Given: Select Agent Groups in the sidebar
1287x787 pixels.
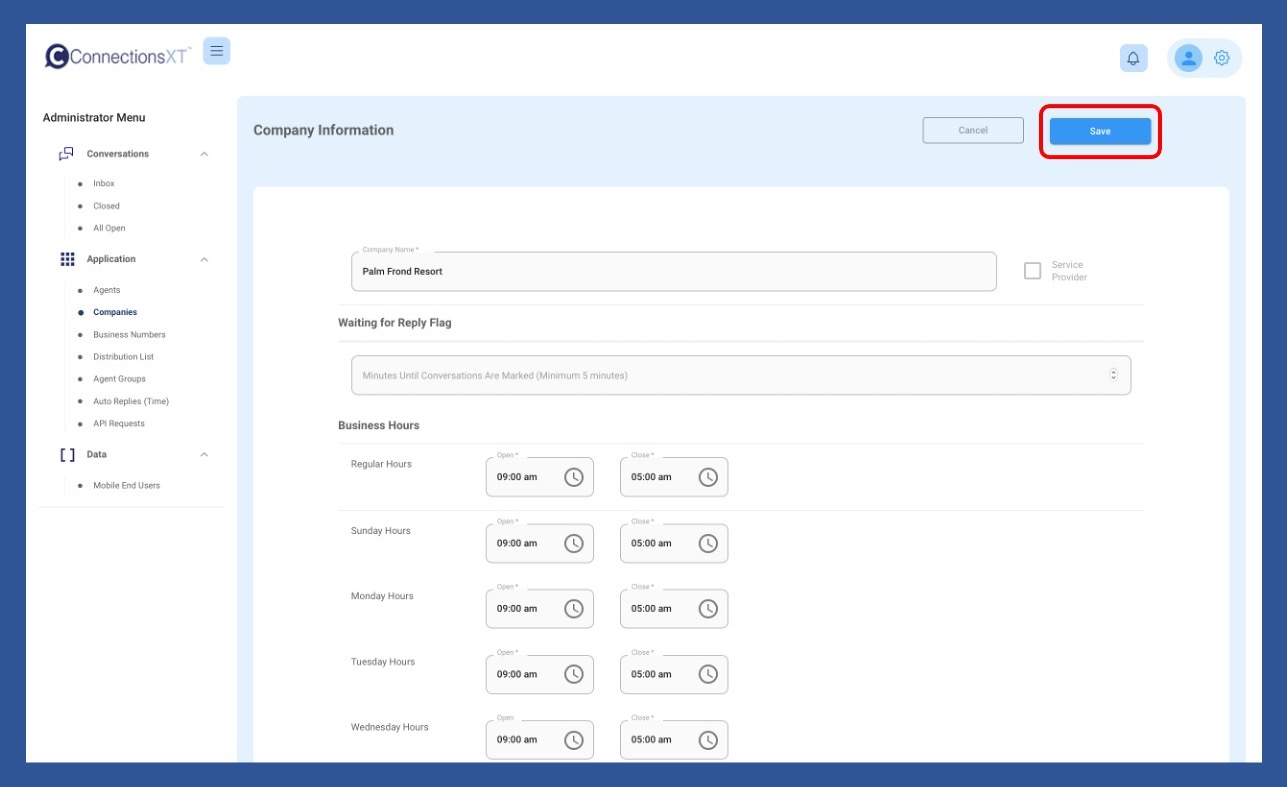Looking at the screenshot, I should click(x=119, y=379).
